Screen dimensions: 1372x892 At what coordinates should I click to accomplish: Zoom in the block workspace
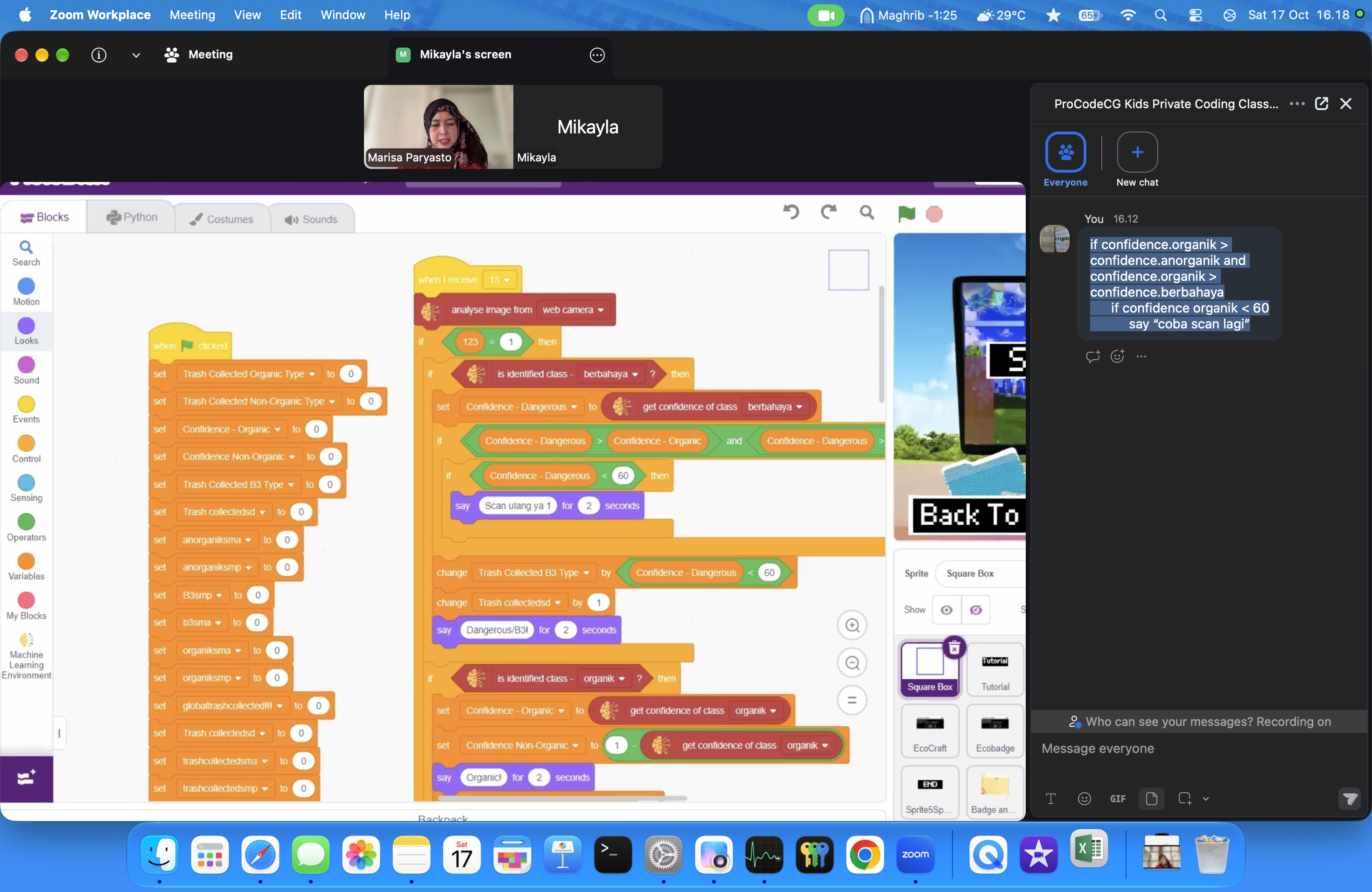[x=852, y=625]
